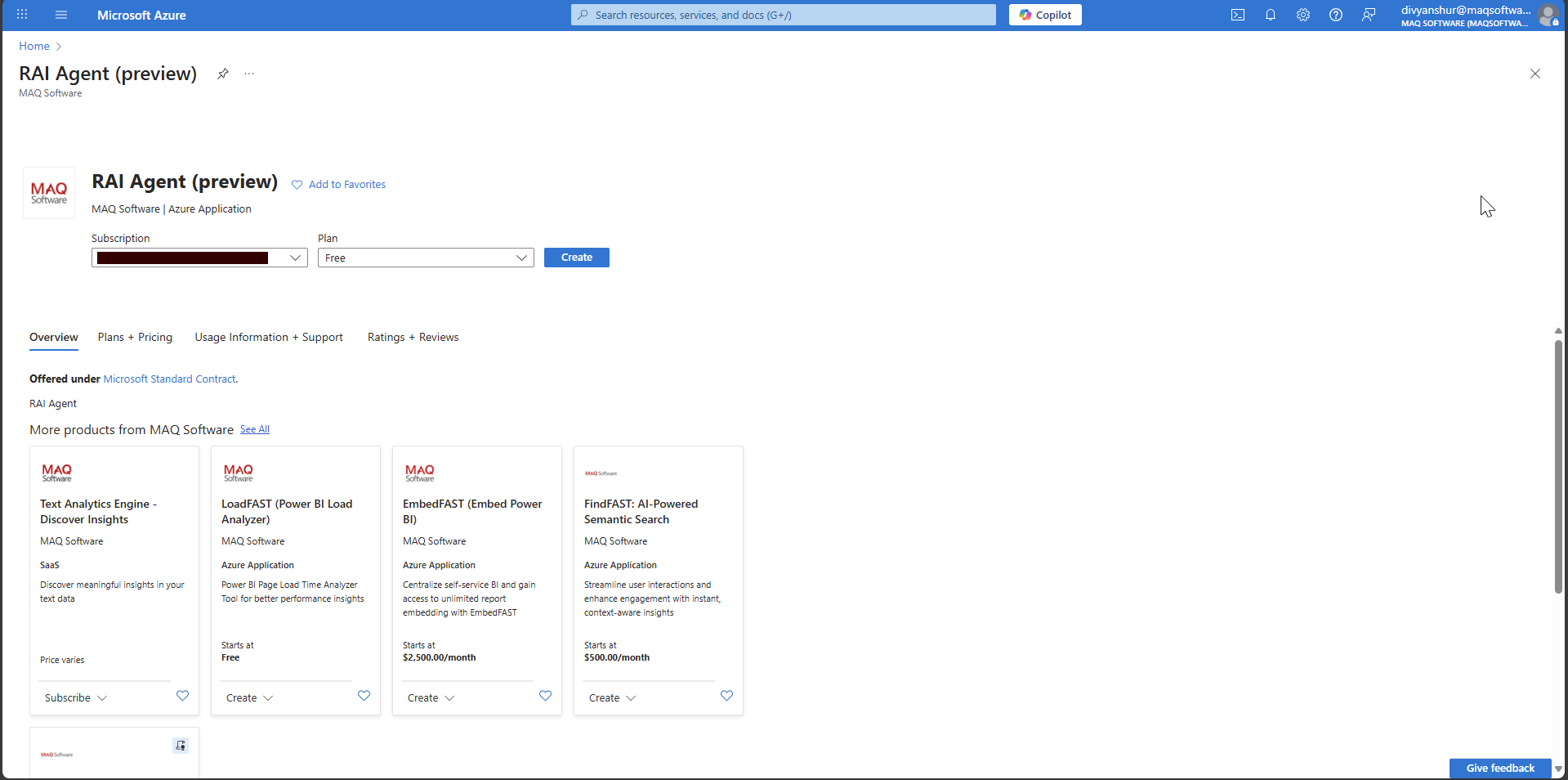Open LoadFAST (Power BI Load Analyzer) title
The image size is (1568, 780).
pyautogui.click(x=287, y=512)
